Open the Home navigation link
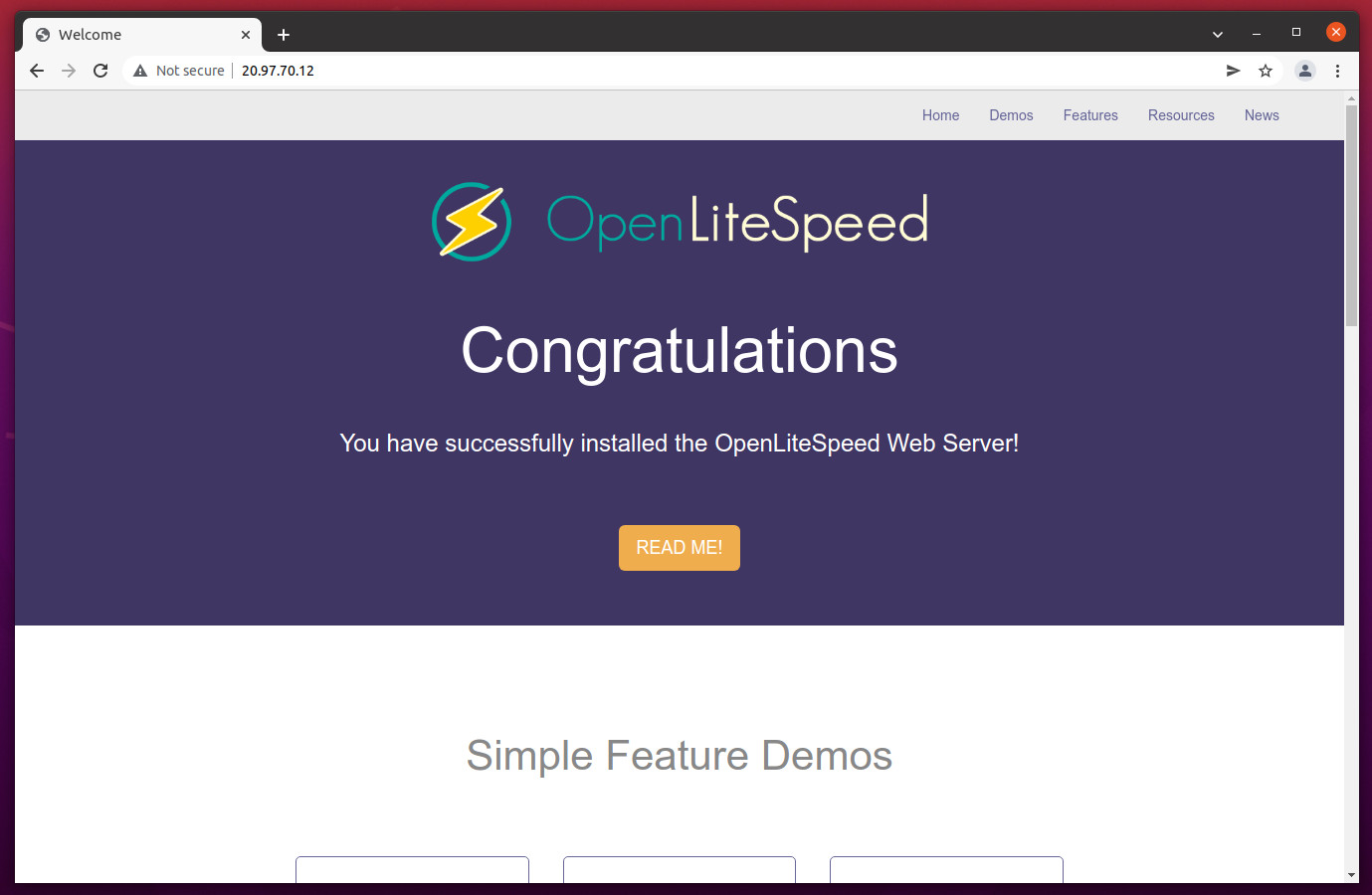Image resolution: width=1372 pixels, height=895 pixels. (x=940, y=115)
